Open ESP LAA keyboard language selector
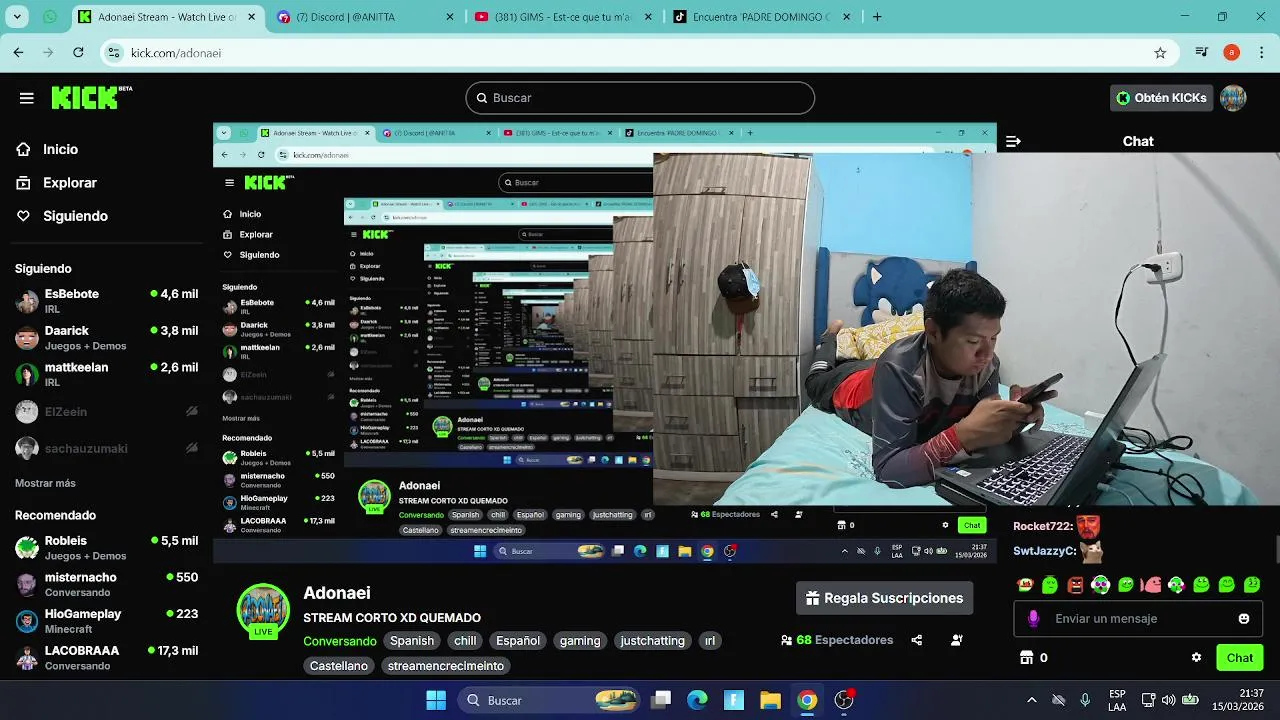The image size is (1280, 720). (x=1117, y=700)
